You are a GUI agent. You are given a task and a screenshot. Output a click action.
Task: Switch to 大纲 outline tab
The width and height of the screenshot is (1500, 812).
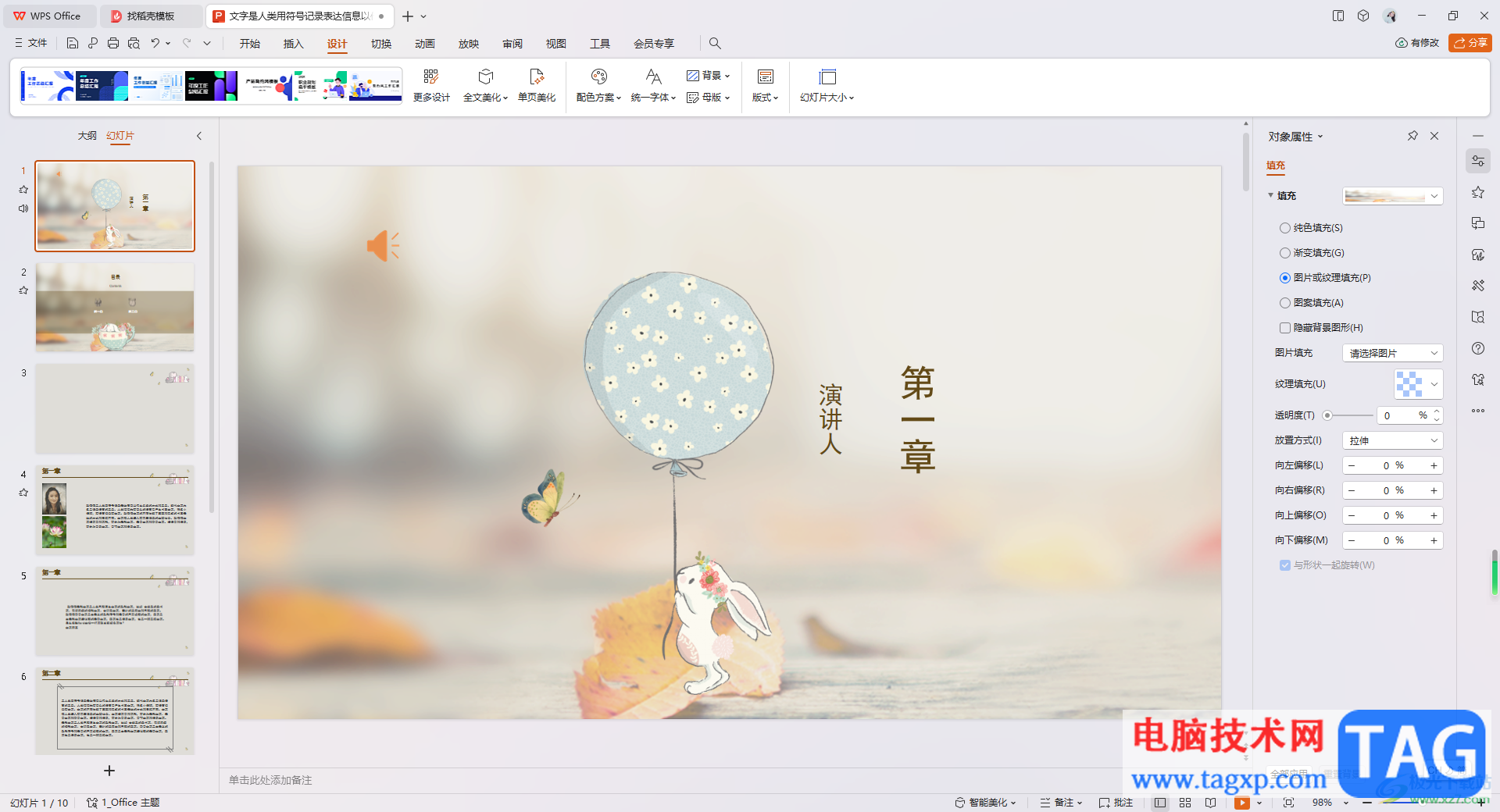[87, 136]
